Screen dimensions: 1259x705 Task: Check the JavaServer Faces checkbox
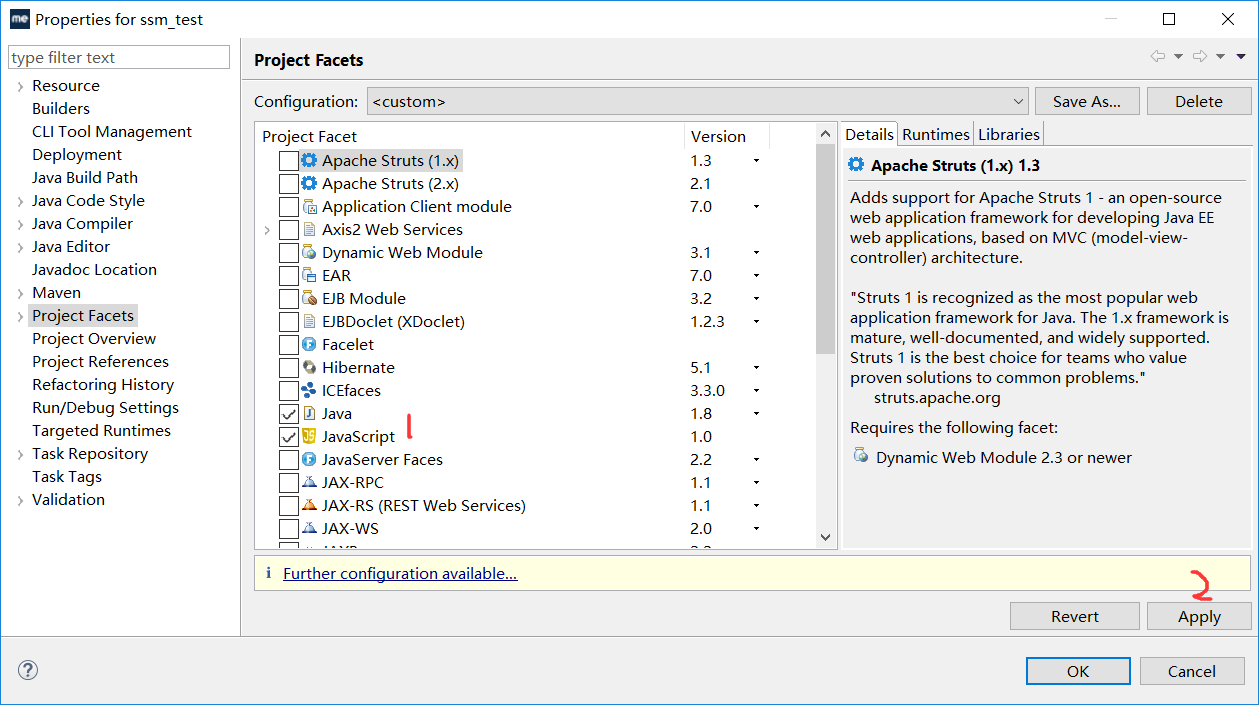[288, 459]
